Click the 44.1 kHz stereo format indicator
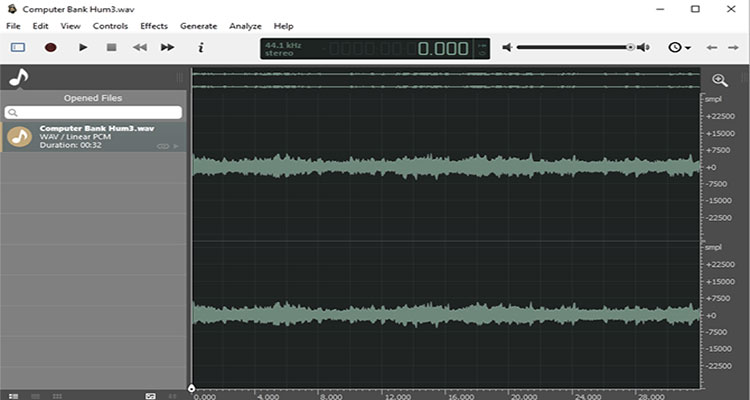750x400 pixels. coord(281,47)
